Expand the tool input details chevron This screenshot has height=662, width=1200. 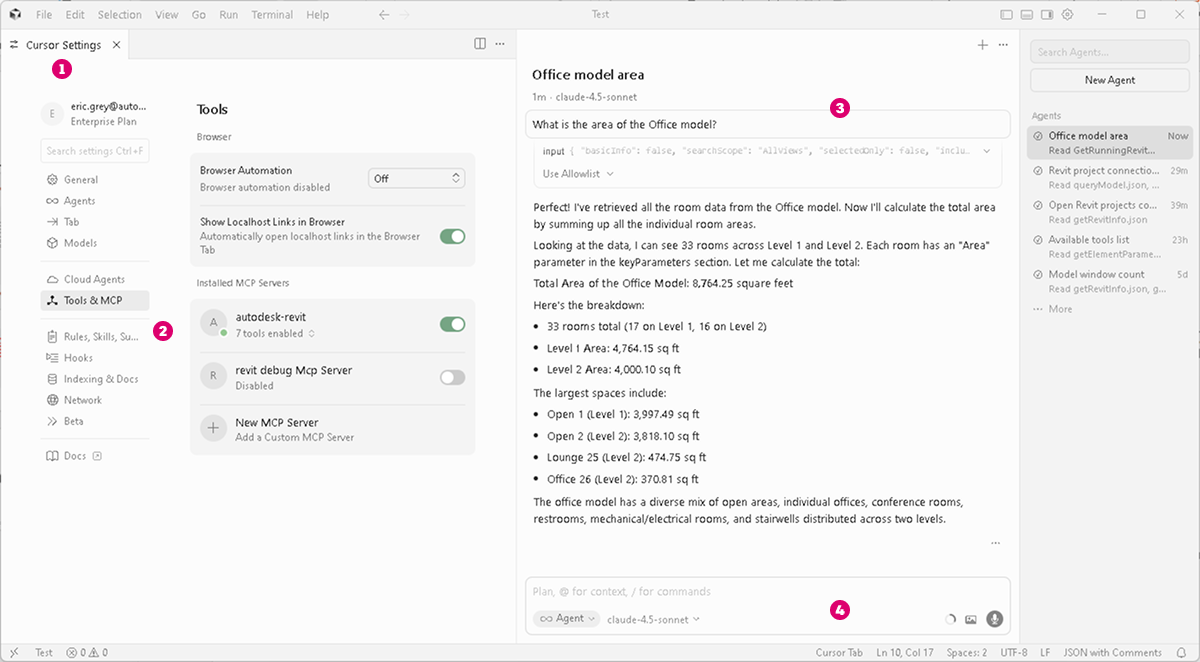[x=987, y=151]
